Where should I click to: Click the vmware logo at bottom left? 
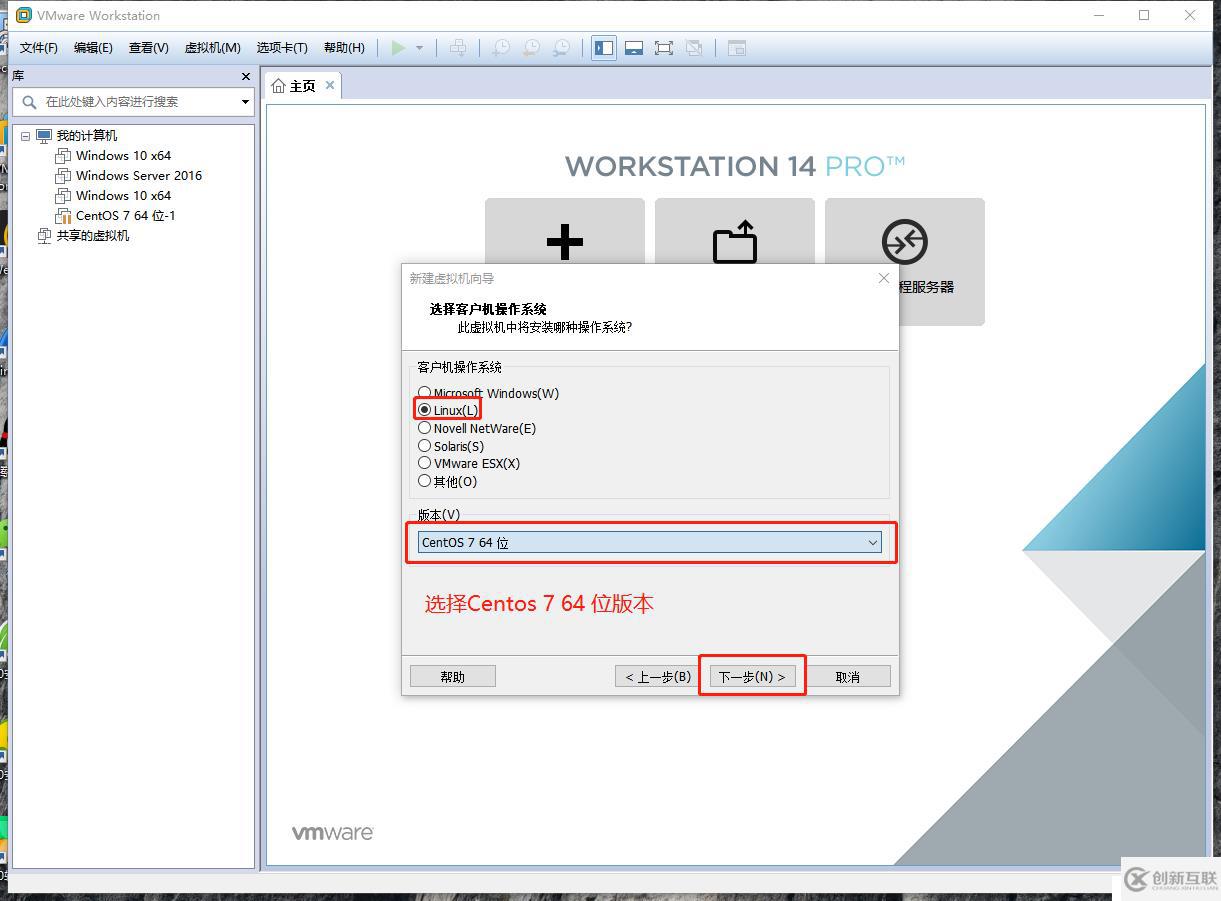pos(332,833)
